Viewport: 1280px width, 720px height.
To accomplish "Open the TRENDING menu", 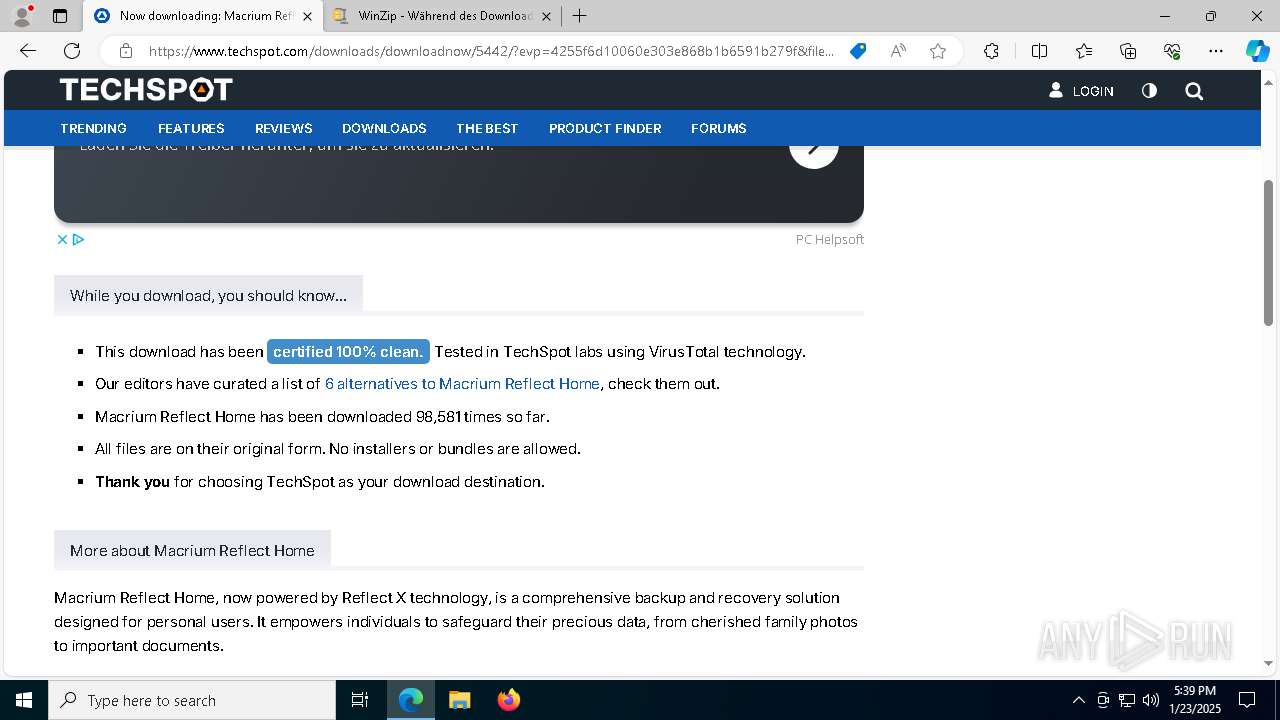I will [x=93, y=128].
